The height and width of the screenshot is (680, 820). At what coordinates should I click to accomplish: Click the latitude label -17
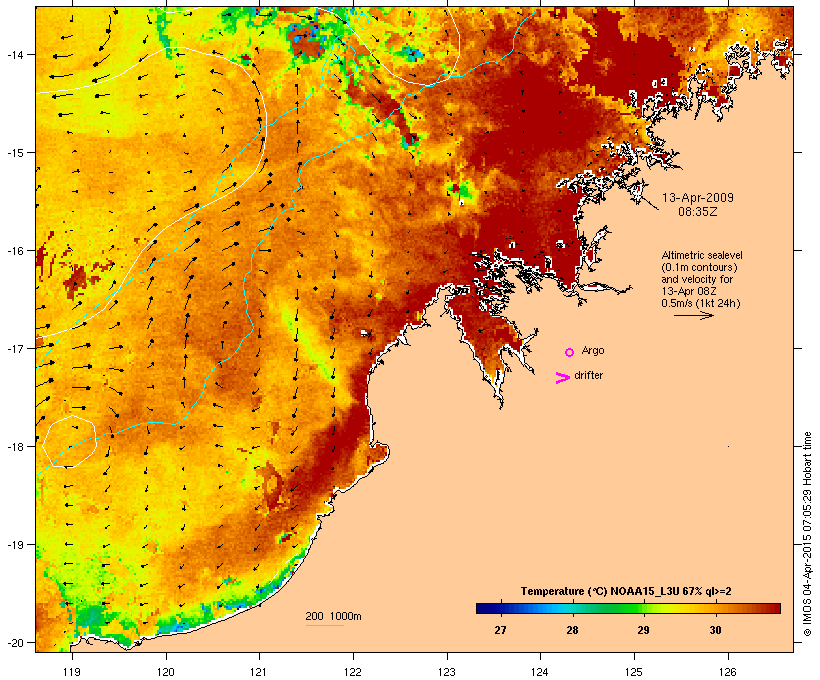pyautogui.click(x=14, y=348)
